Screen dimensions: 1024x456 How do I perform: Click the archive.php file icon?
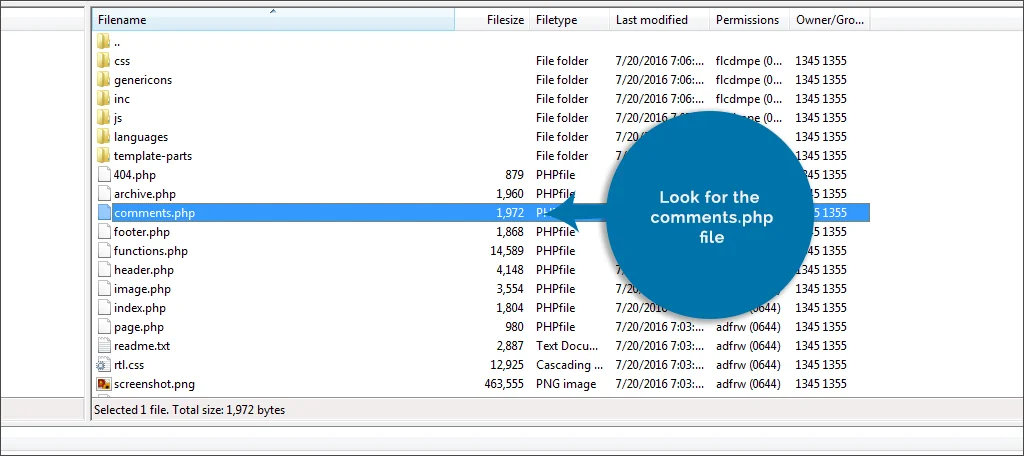[104, 193]
